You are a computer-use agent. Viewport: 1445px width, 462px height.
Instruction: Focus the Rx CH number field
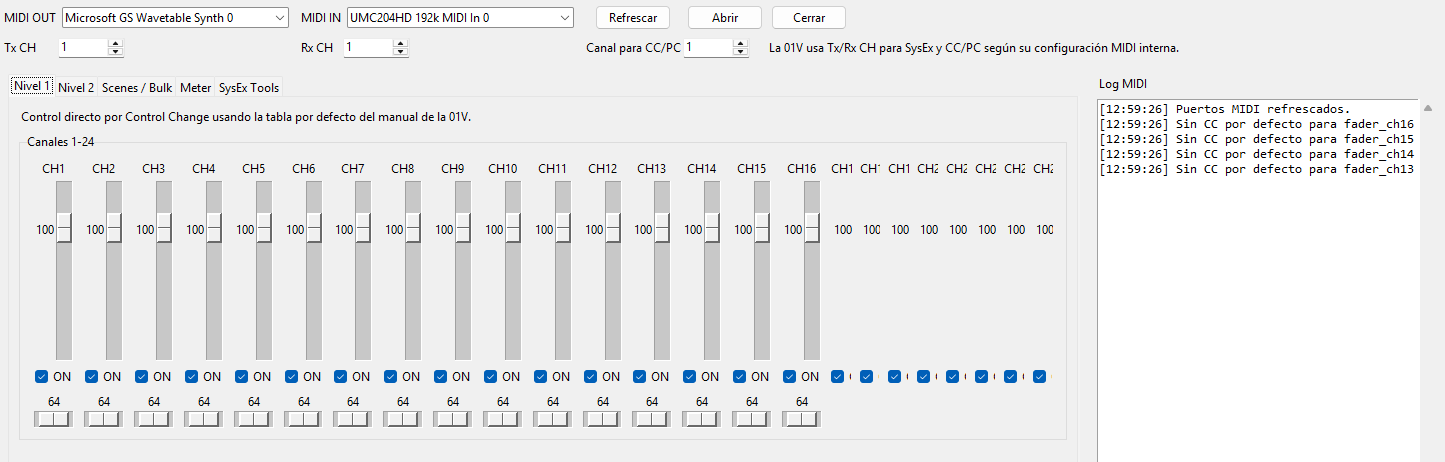[368, 47]
